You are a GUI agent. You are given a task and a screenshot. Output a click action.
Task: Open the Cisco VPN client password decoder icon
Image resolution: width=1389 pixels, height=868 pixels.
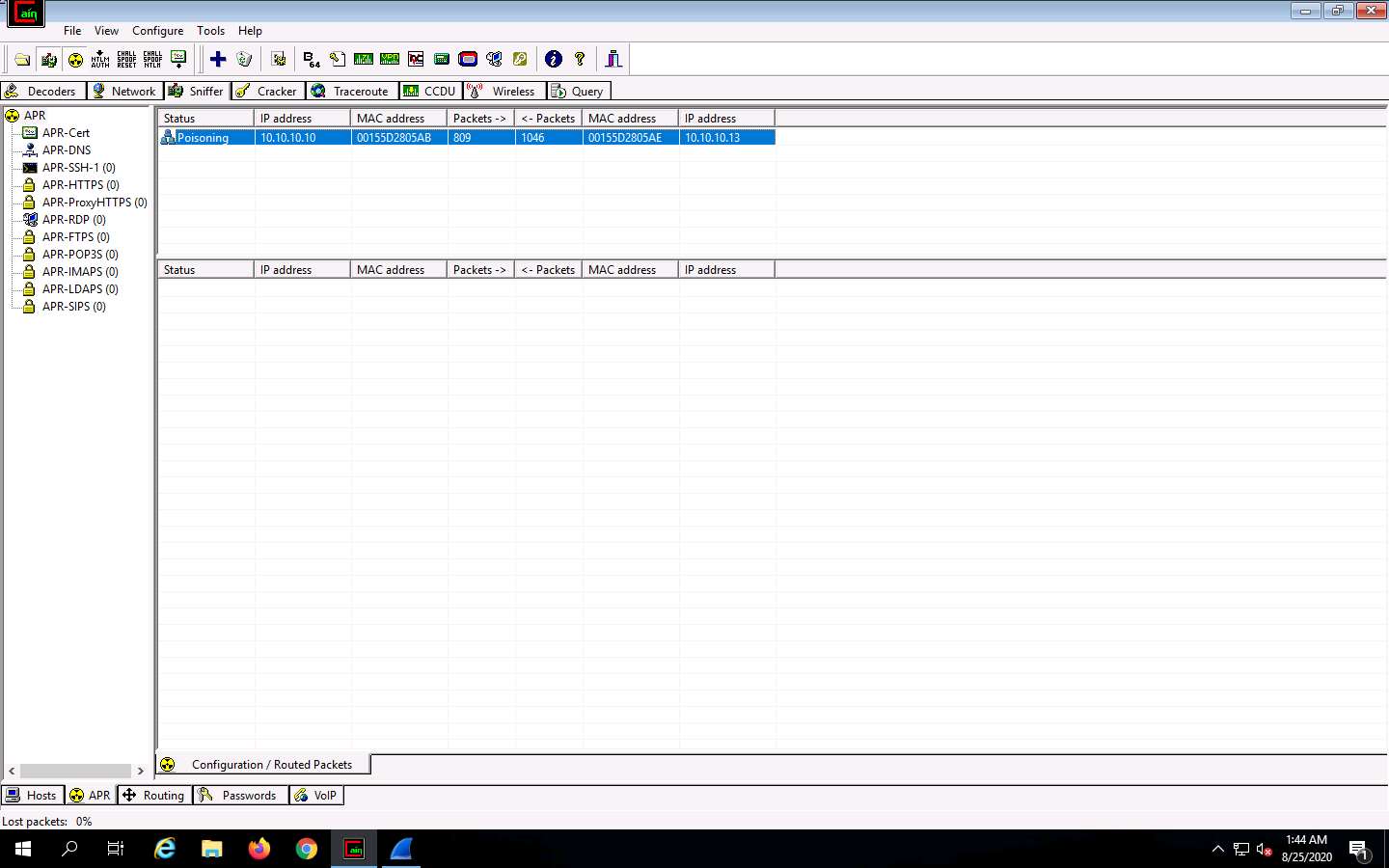[390, 60]
